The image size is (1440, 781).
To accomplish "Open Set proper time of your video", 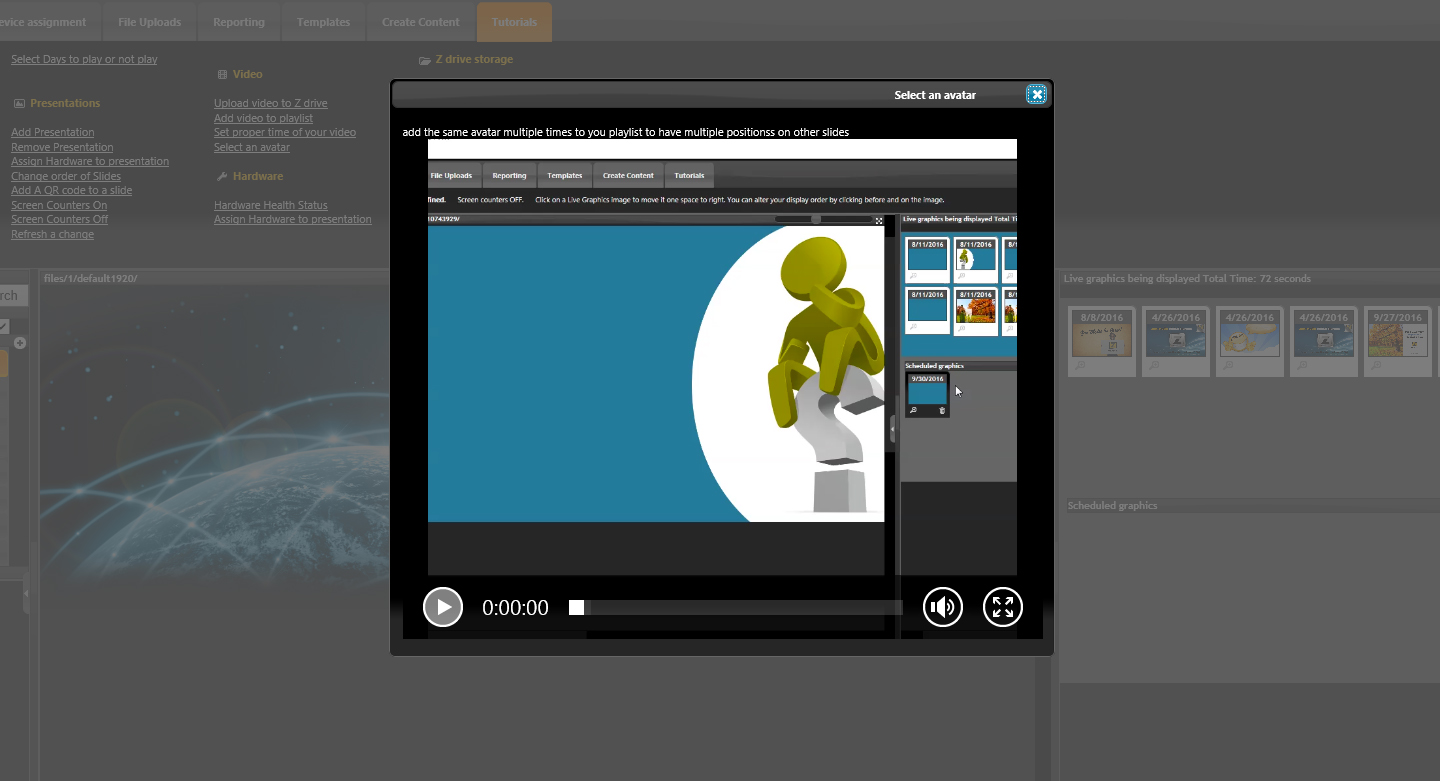I will [x=285, y=132].
